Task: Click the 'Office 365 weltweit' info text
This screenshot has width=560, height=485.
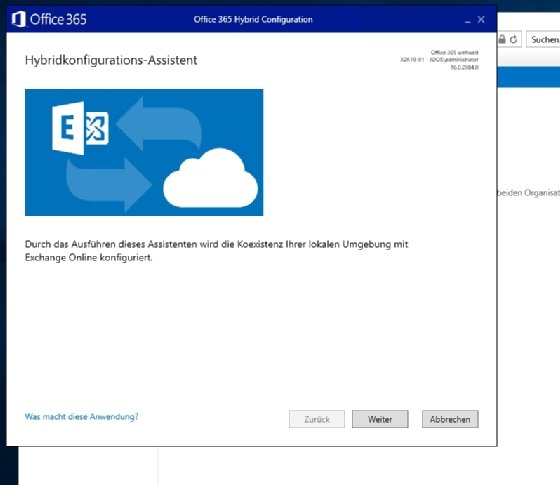Action: [454, 52]
